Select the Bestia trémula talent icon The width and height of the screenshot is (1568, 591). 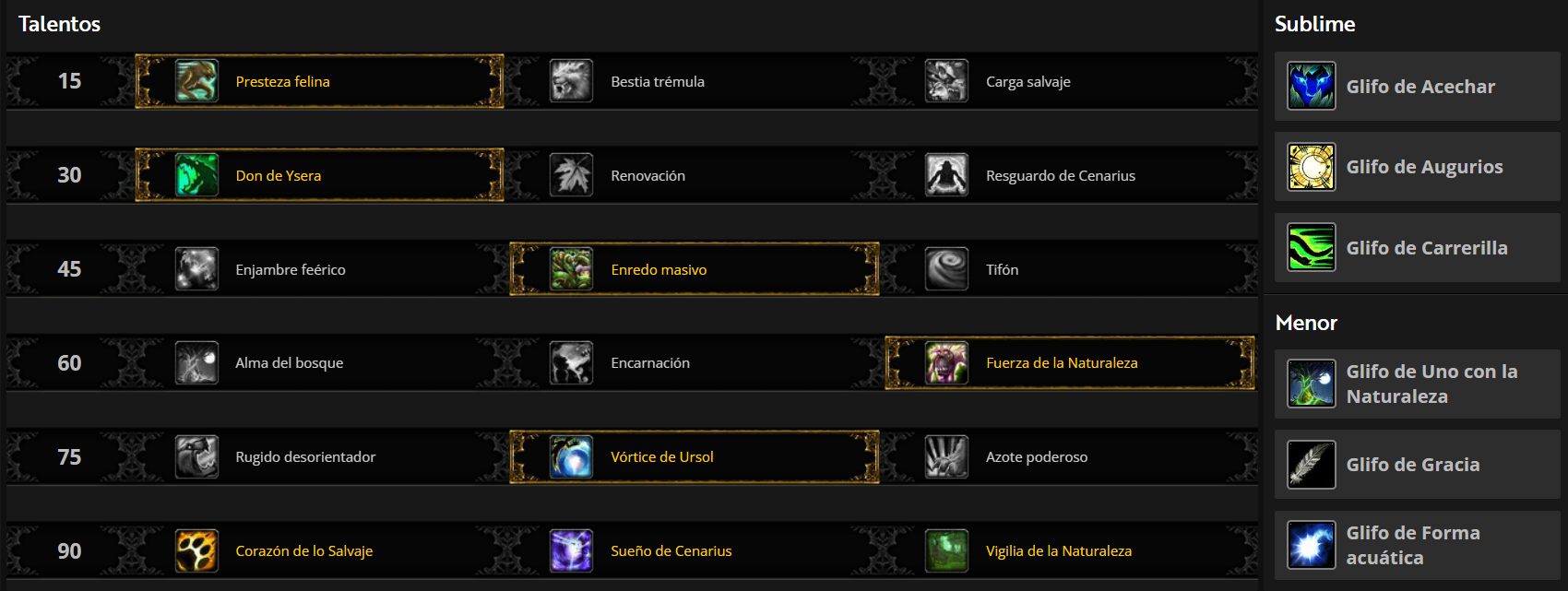coord(571,81)
